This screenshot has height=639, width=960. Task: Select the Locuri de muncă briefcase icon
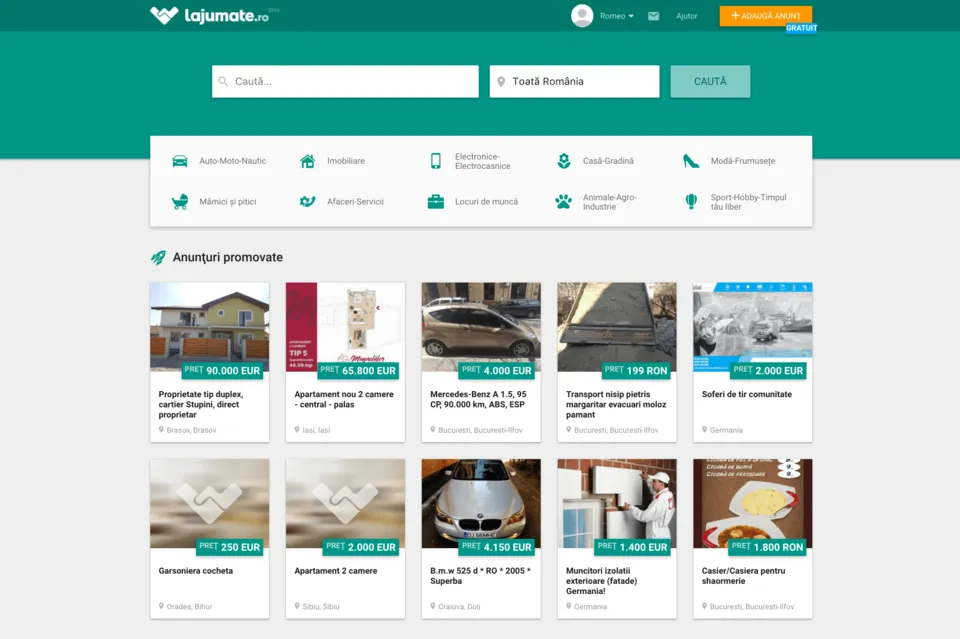pyautogui.click(x=435, y=201)
